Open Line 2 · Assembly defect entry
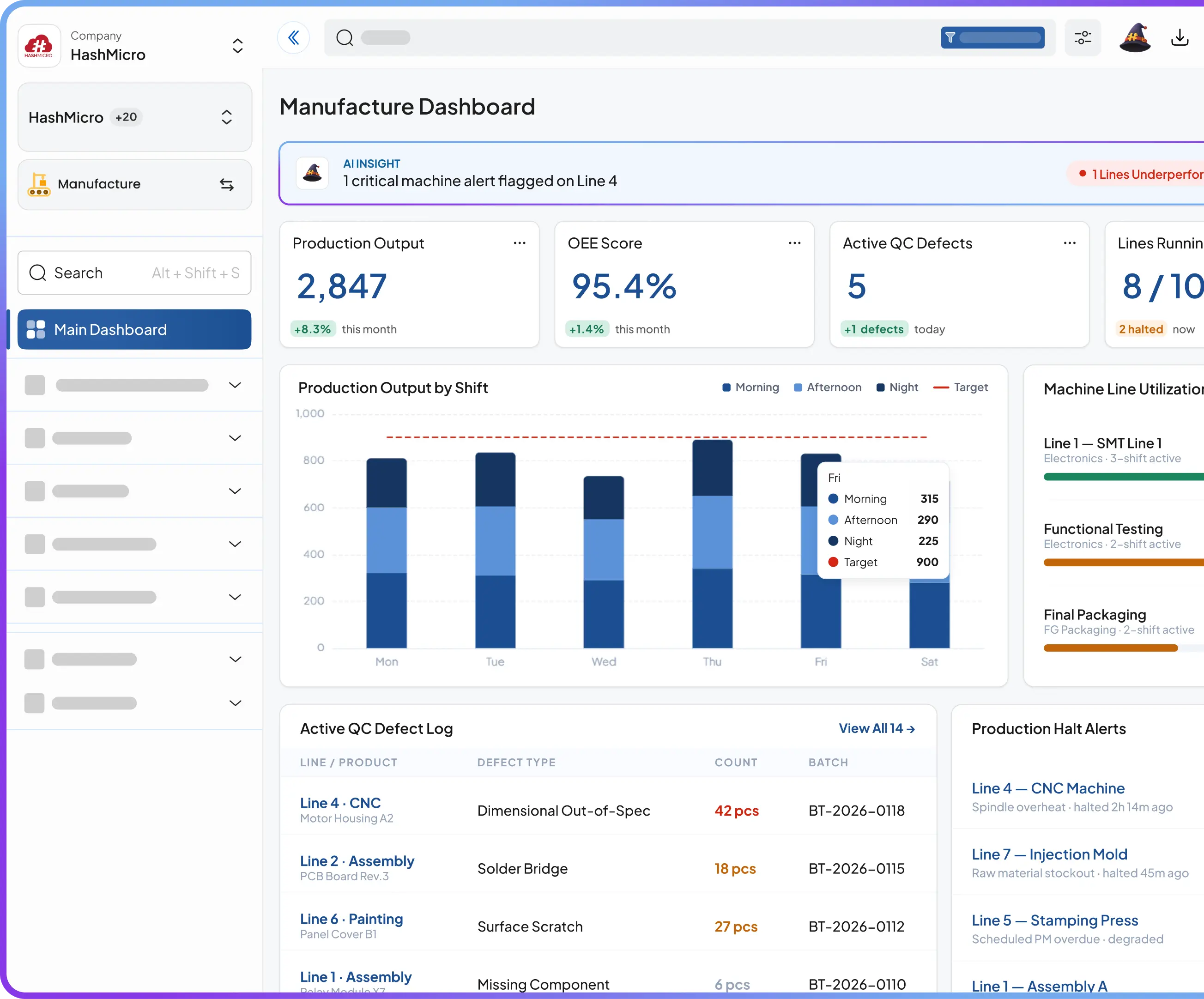This screenshot has height=999, width=1204. point(357,861)
